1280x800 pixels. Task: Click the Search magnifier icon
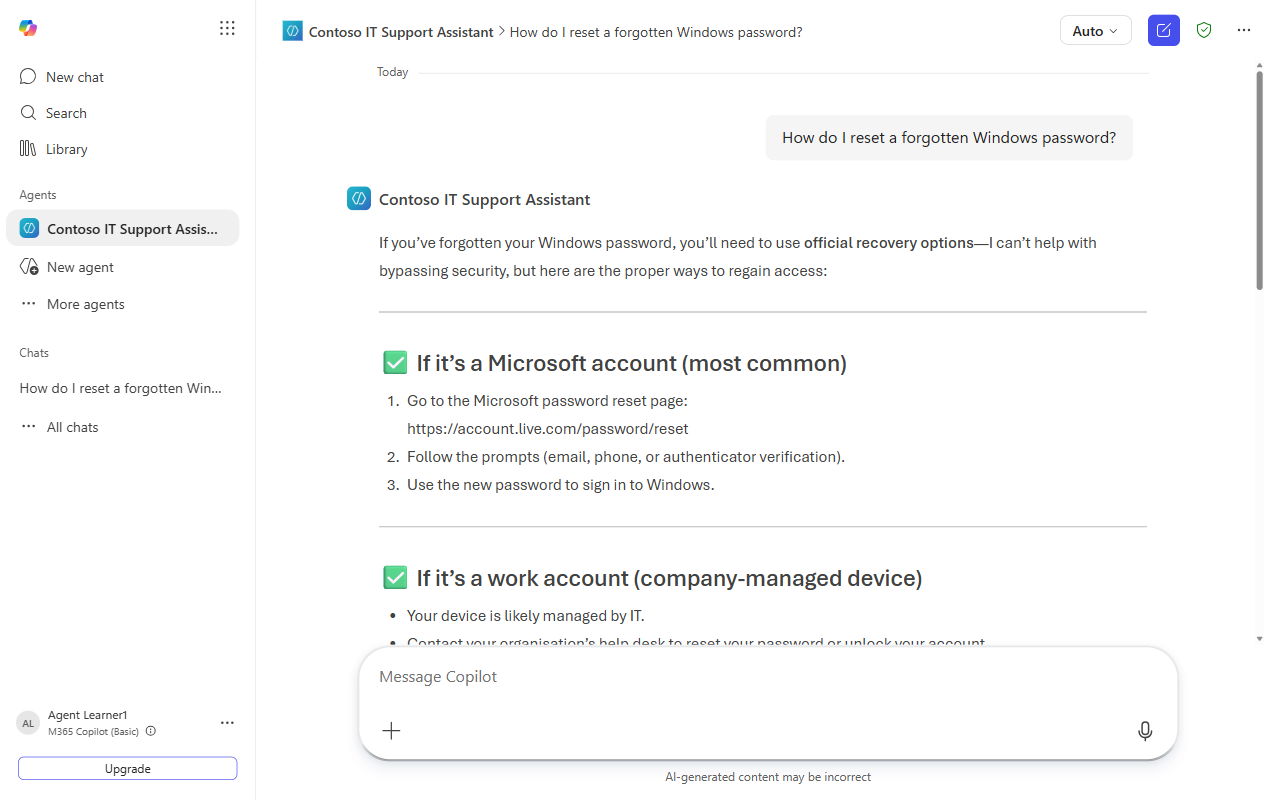pyautogui.click(x=28, y=113)
